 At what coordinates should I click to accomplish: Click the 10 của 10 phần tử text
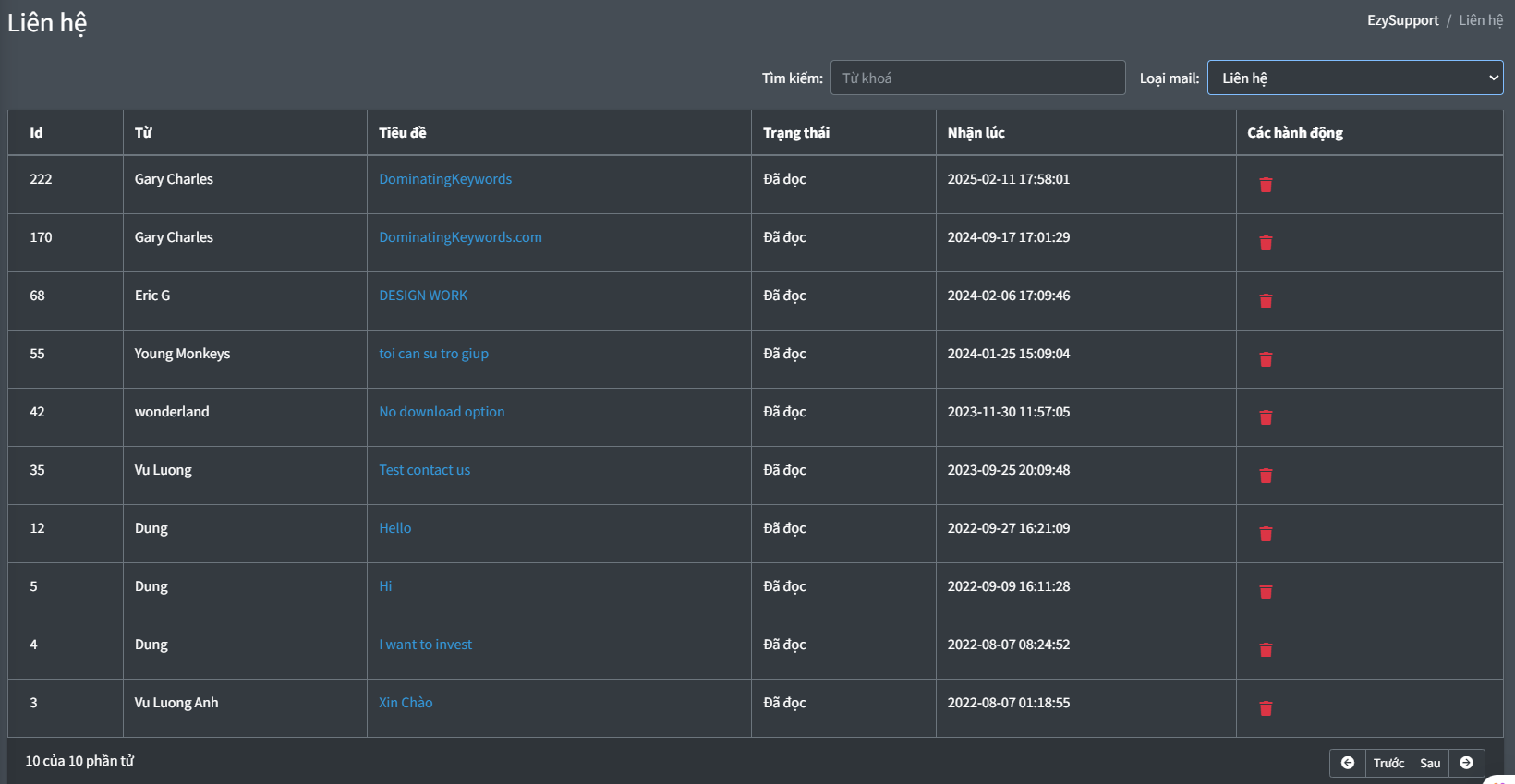79,761
